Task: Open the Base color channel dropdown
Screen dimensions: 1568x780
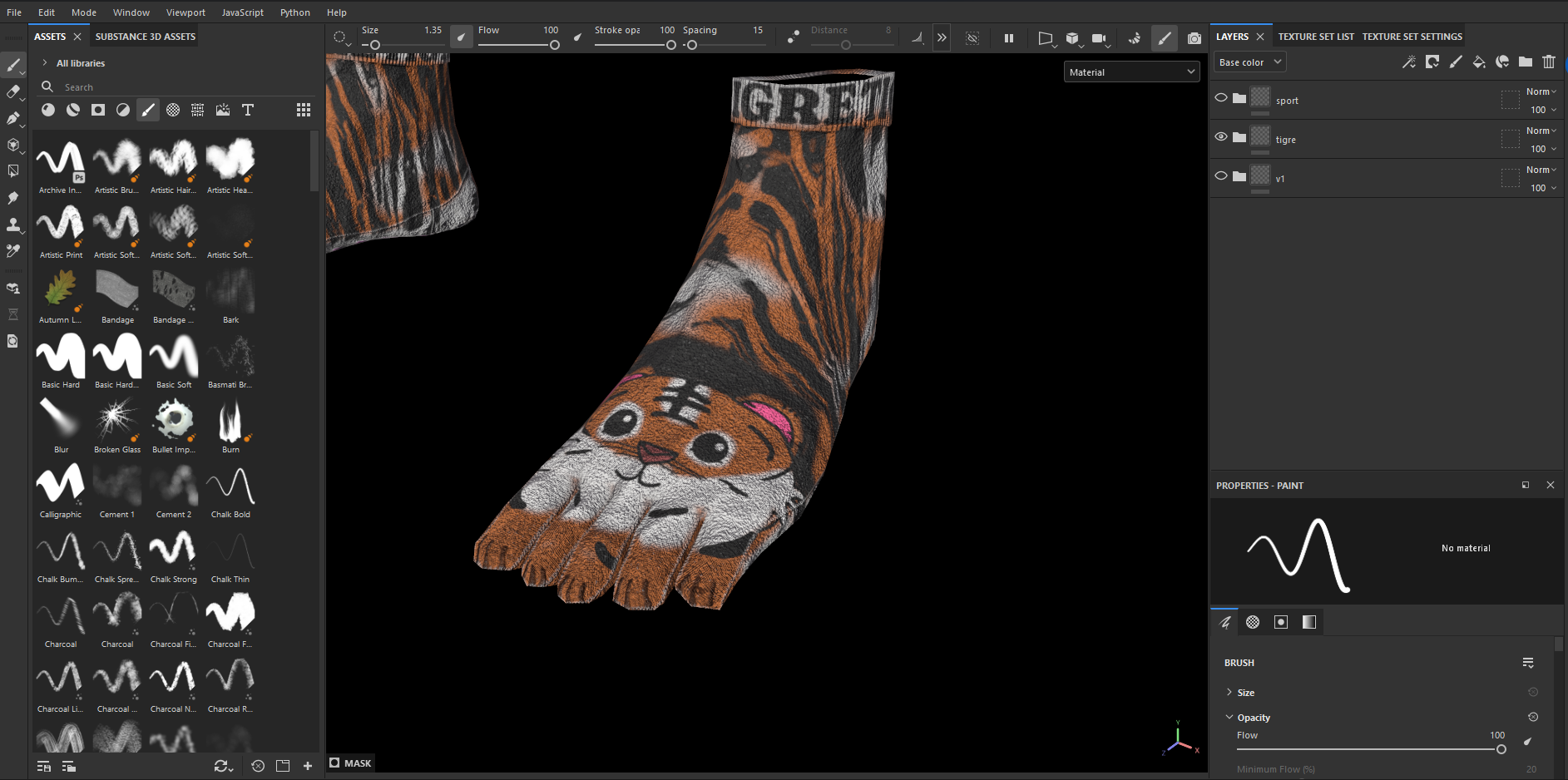Action: 1249,62
